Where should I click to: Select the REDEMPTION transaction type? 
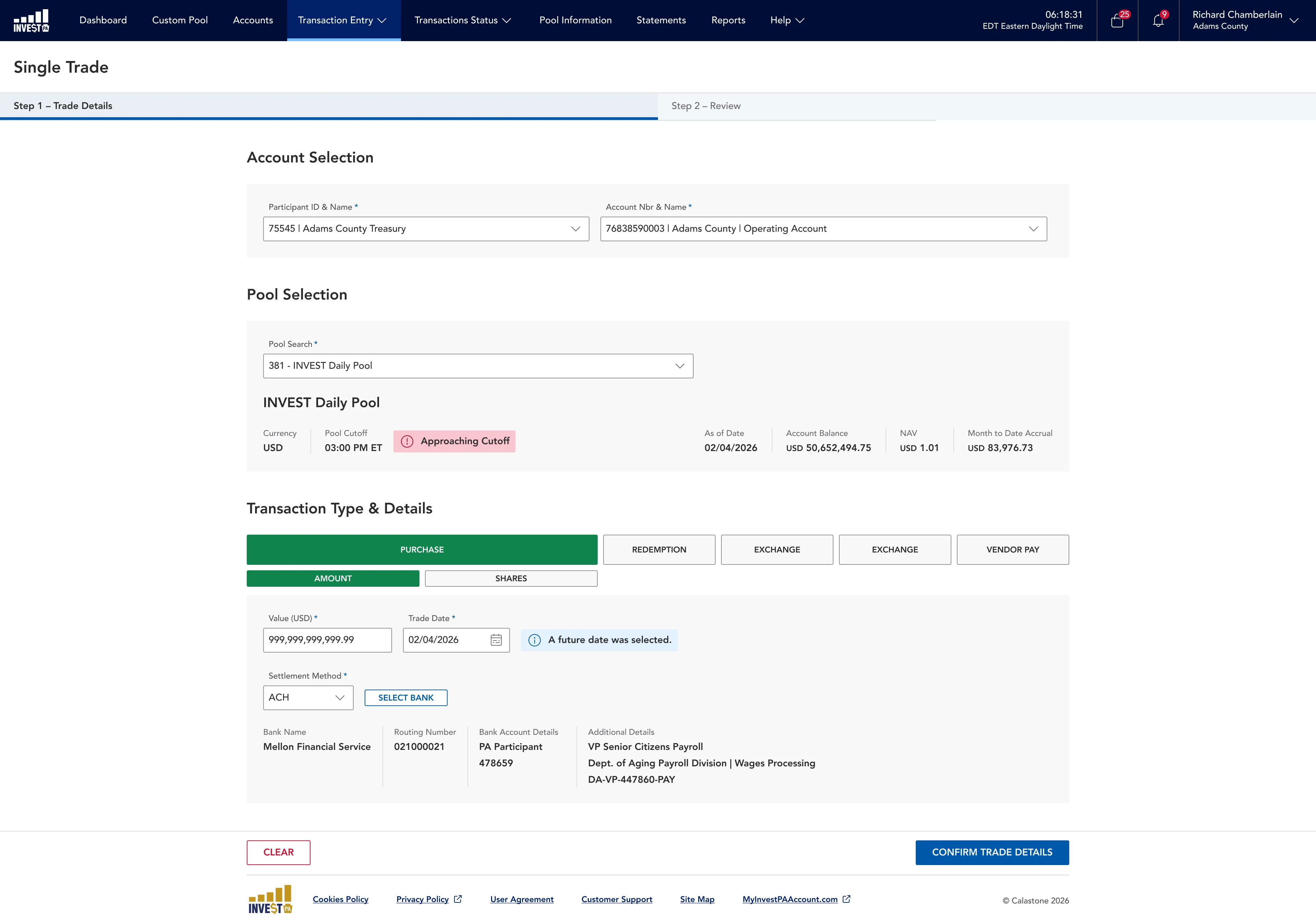[659, 550]
